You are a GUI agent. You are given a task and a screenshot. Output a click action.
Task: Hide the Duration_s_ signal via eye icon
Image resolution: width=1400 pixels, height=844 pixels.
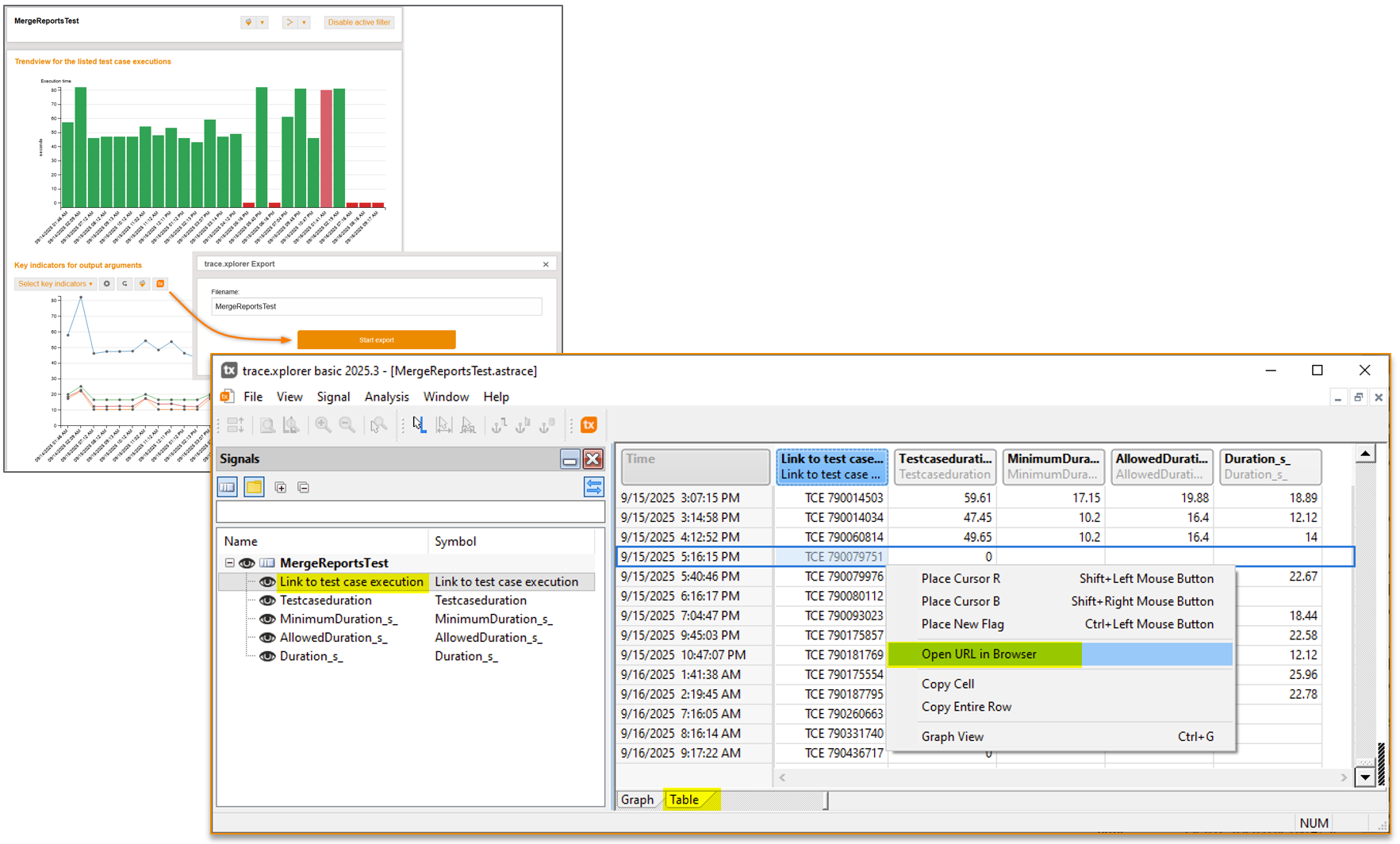point(267,656)
